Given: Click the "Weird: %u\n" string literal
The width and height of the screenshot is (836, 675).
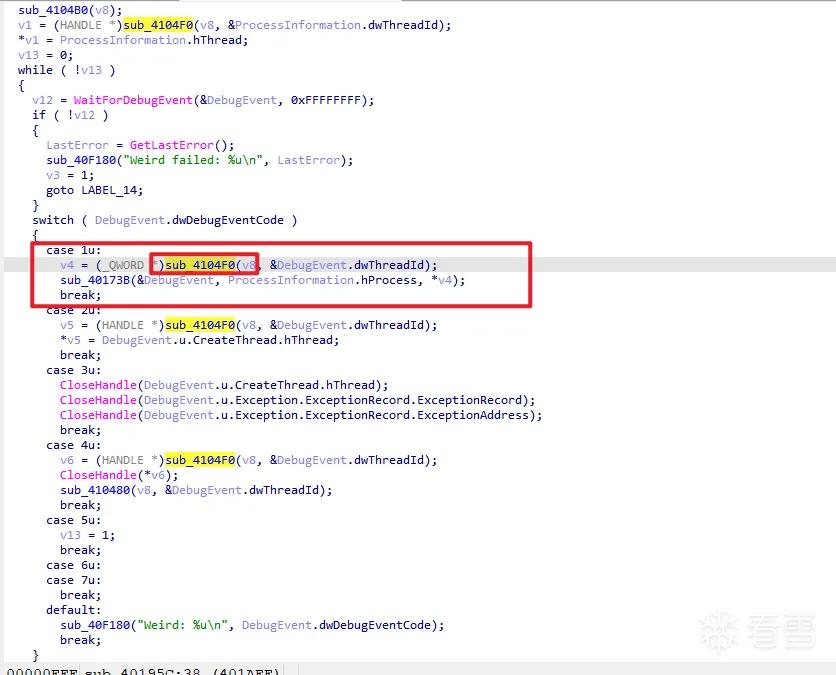Looking at the screenshot, I should coord(186,625).
